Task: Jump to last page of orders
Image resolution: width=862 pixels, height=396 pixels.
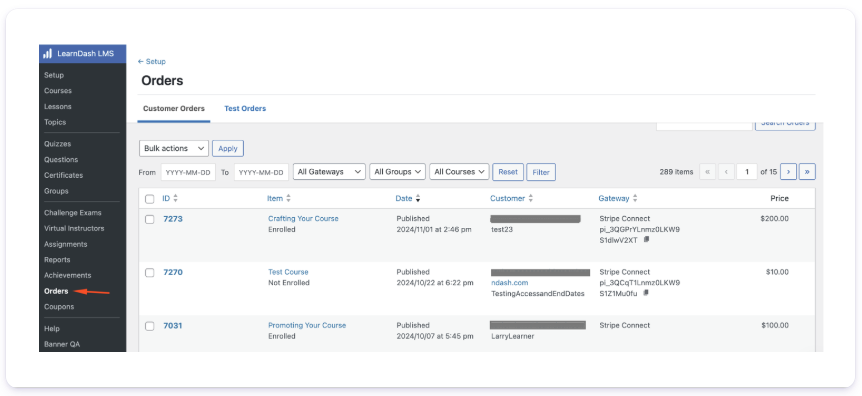Action: [x=807, y=172]
